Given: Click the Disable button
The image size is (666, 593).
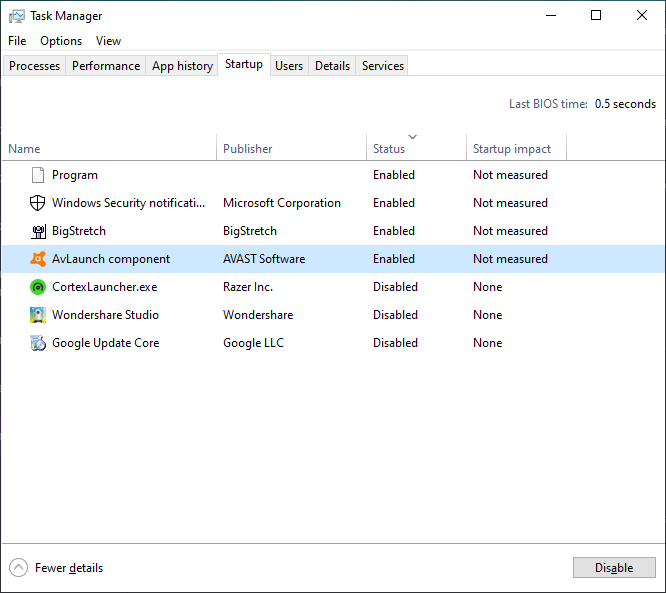Looking at the screenshot, I should (x=614, y=568).
